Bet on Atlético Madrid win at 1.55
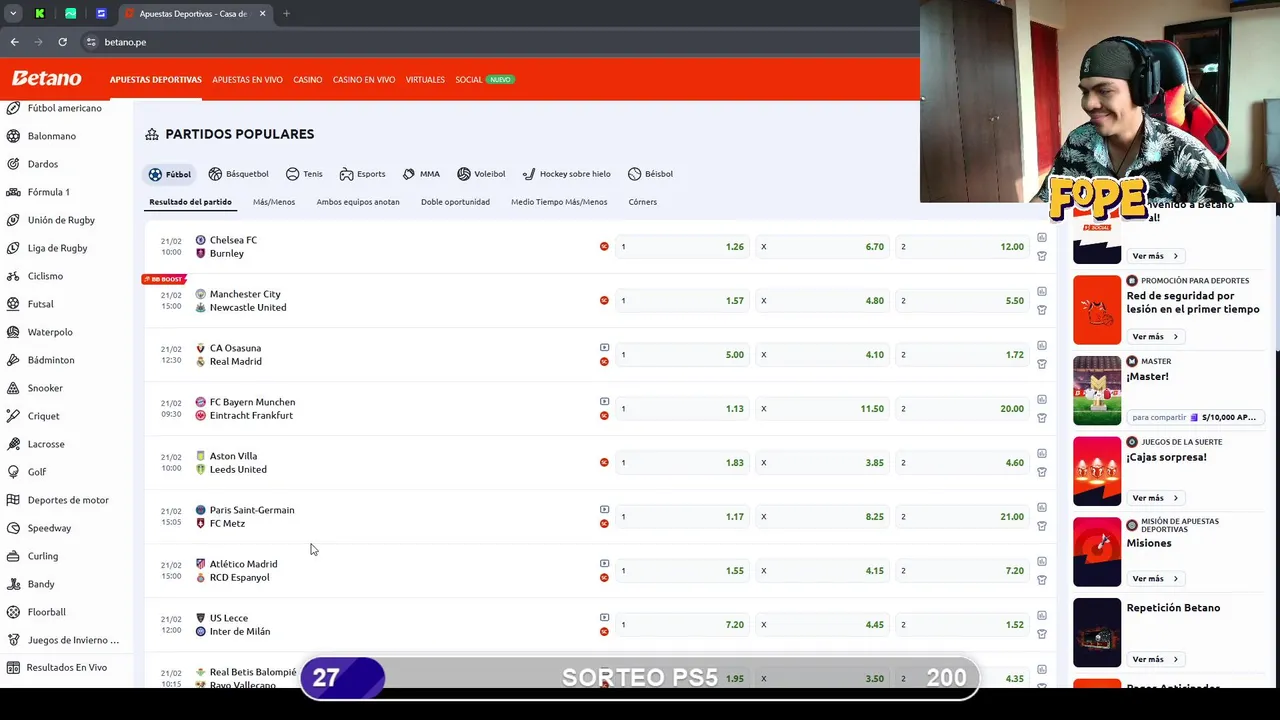1280x720 pixels. pyautogui.click(x=682, y=571)
